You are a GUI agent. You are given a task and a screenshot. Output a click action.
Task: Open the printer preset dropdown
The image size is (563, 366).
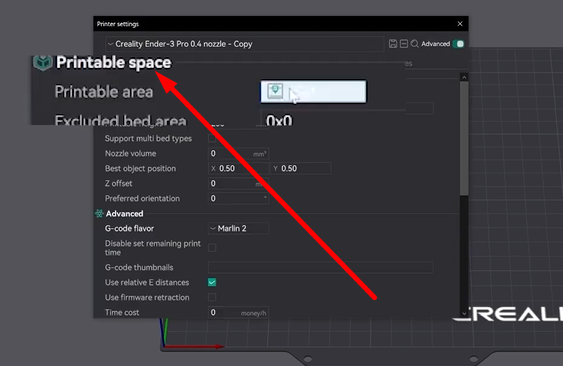click(x=245, y=44)
